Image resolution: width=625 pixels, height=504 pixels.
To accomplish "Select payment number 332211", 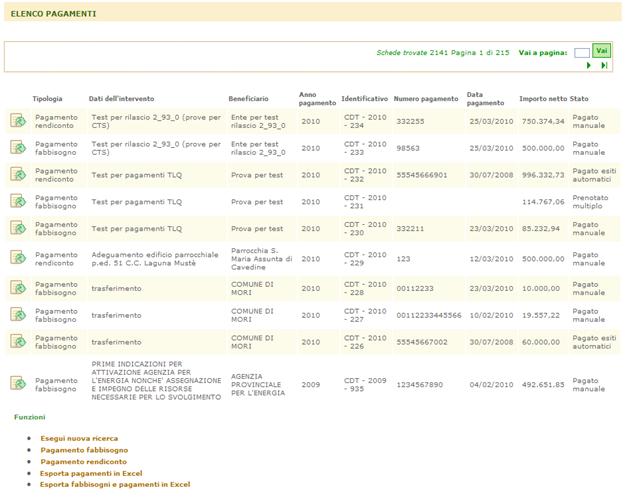I will 410,228.
